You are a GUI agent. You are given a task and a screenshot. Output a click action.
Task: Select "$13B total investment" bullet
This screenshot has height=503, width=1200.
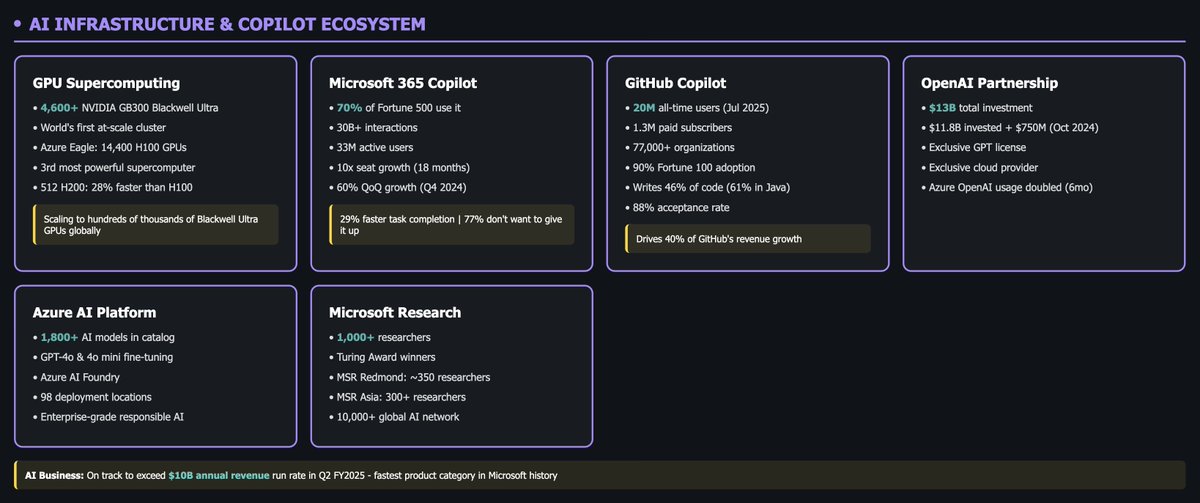pyautogui.click(x=977, y=107)
